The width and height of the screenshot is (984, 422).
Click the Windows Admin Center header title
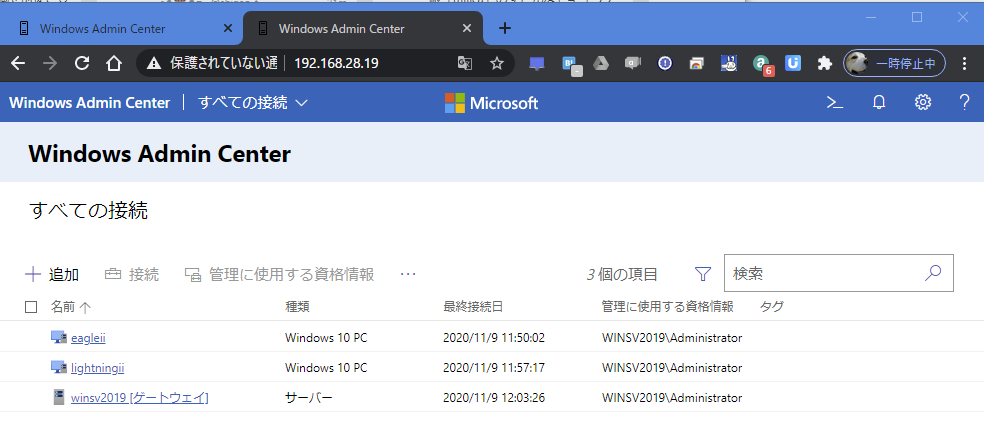90,102
